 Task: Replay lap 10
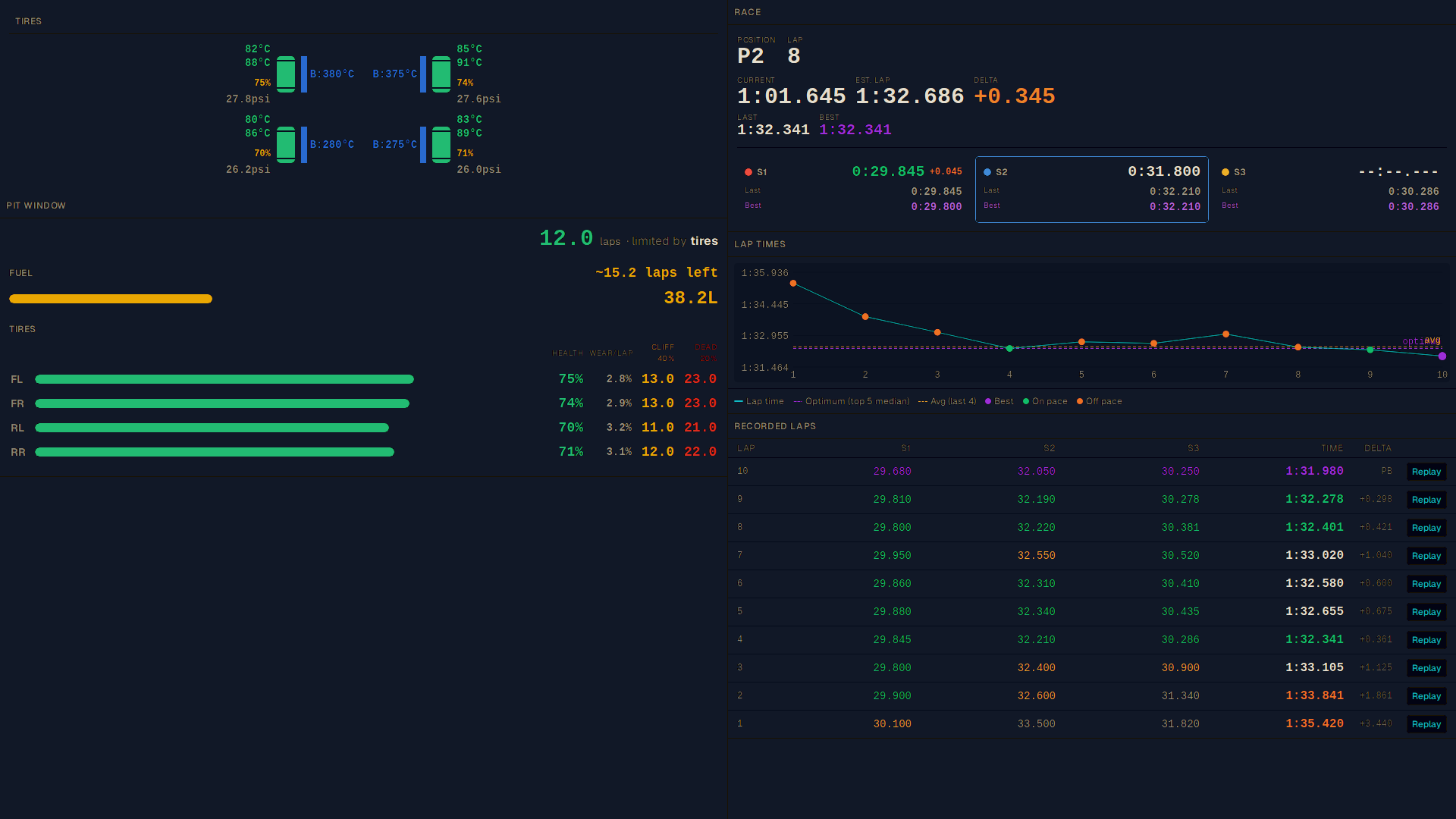pyautogui.click(x=1426, y=472)
